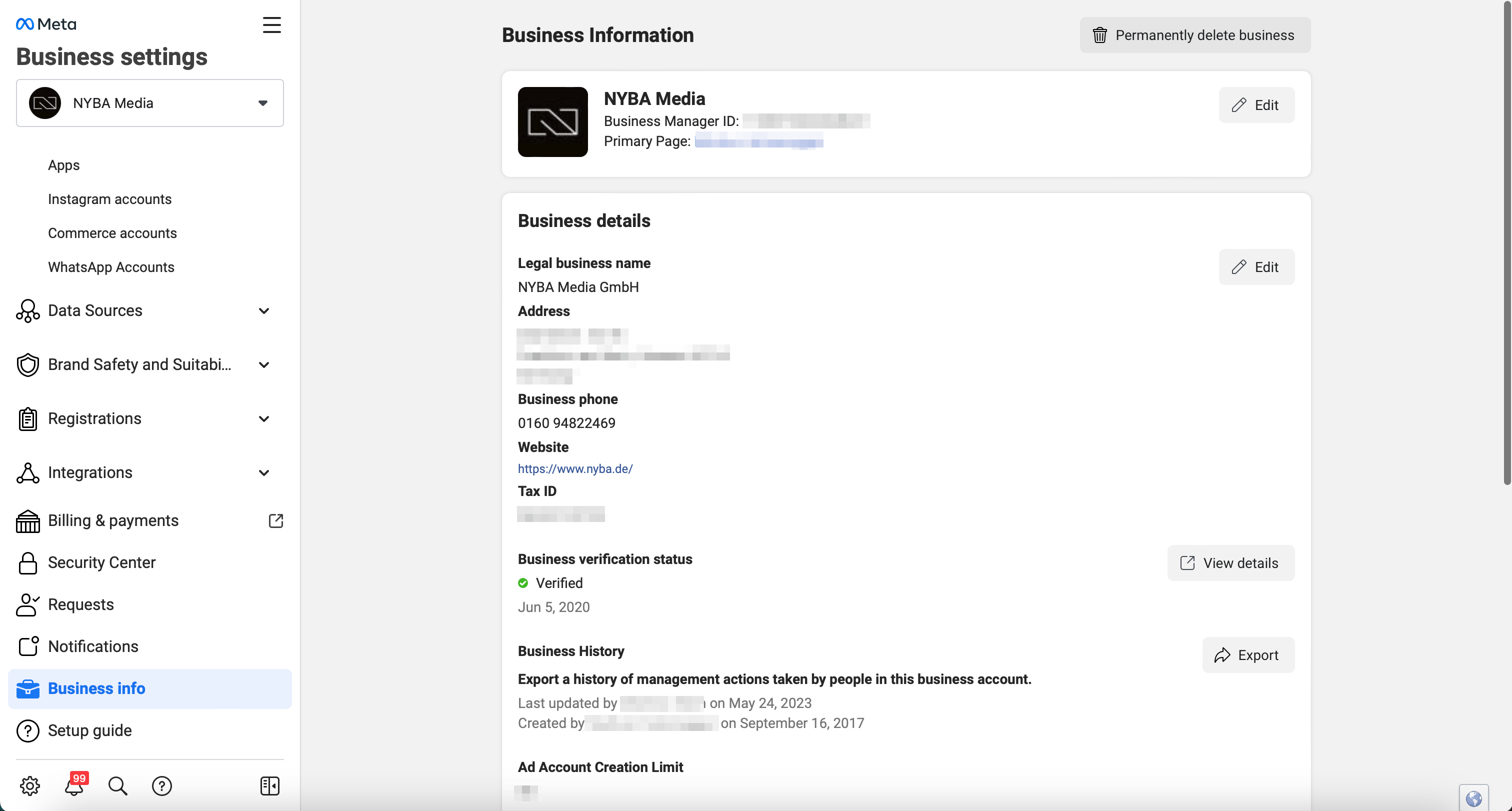The height and width of the screenshot is (811, 1512).
Task: Click the search magnifier icon
Action: 117,786
